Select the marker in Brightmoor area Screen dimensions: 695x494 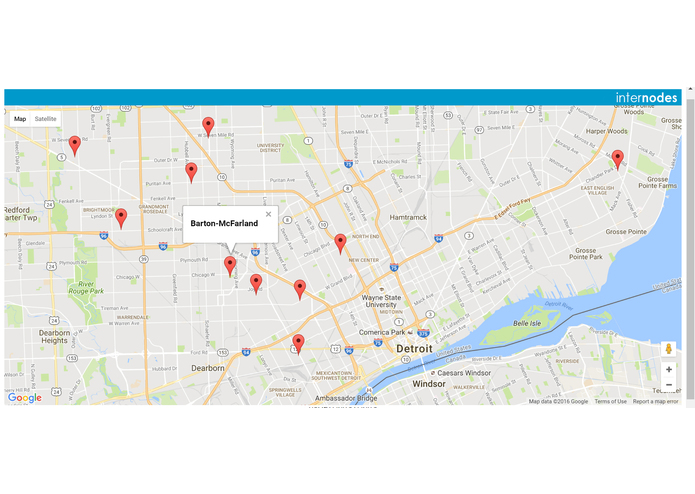click(x=121, y=218)
